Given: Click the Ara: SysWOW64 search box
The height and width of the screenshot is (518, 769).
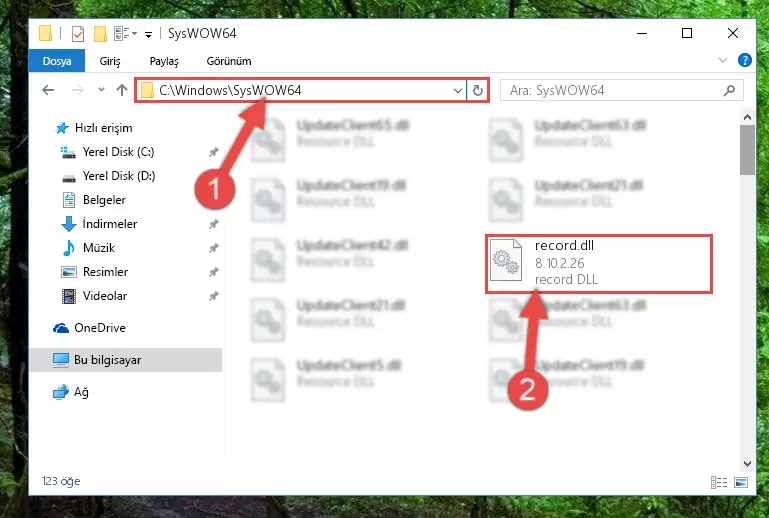Looking at the screenshot, I should 621,90.
